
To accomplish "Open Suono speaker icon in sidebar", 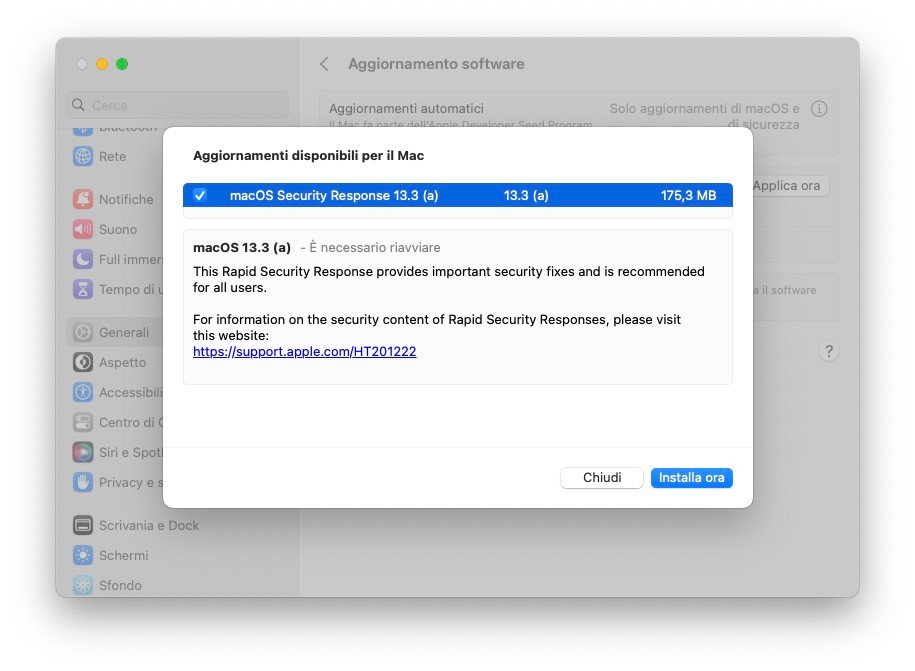I will (83, 229).
